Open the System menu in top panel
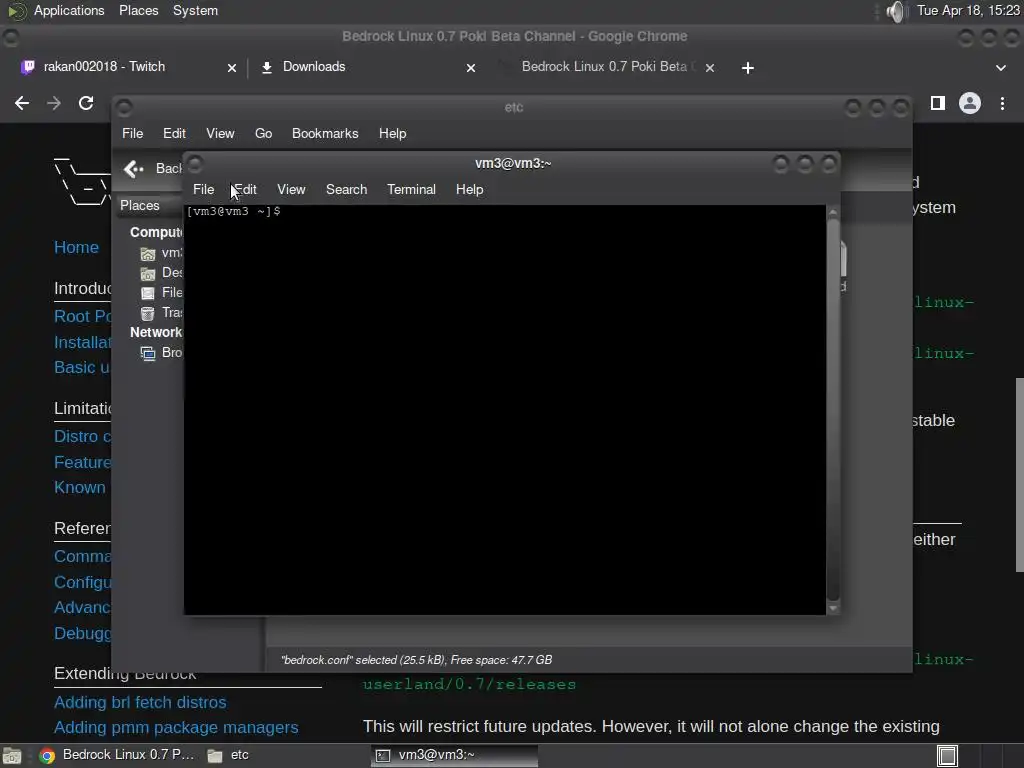The width and height of the screenshot is (1024, 768). [195, 10]
